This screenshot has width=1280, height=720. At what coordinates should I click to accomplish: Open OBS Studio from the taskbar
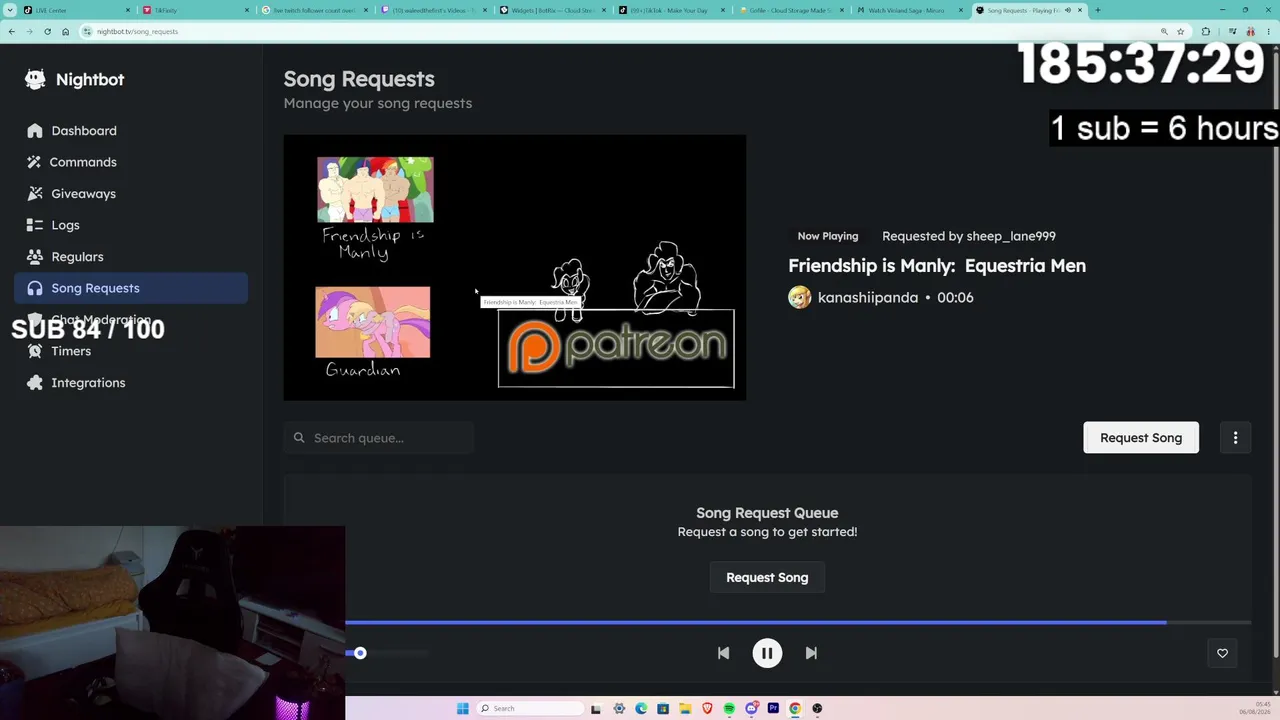[817, 708]
